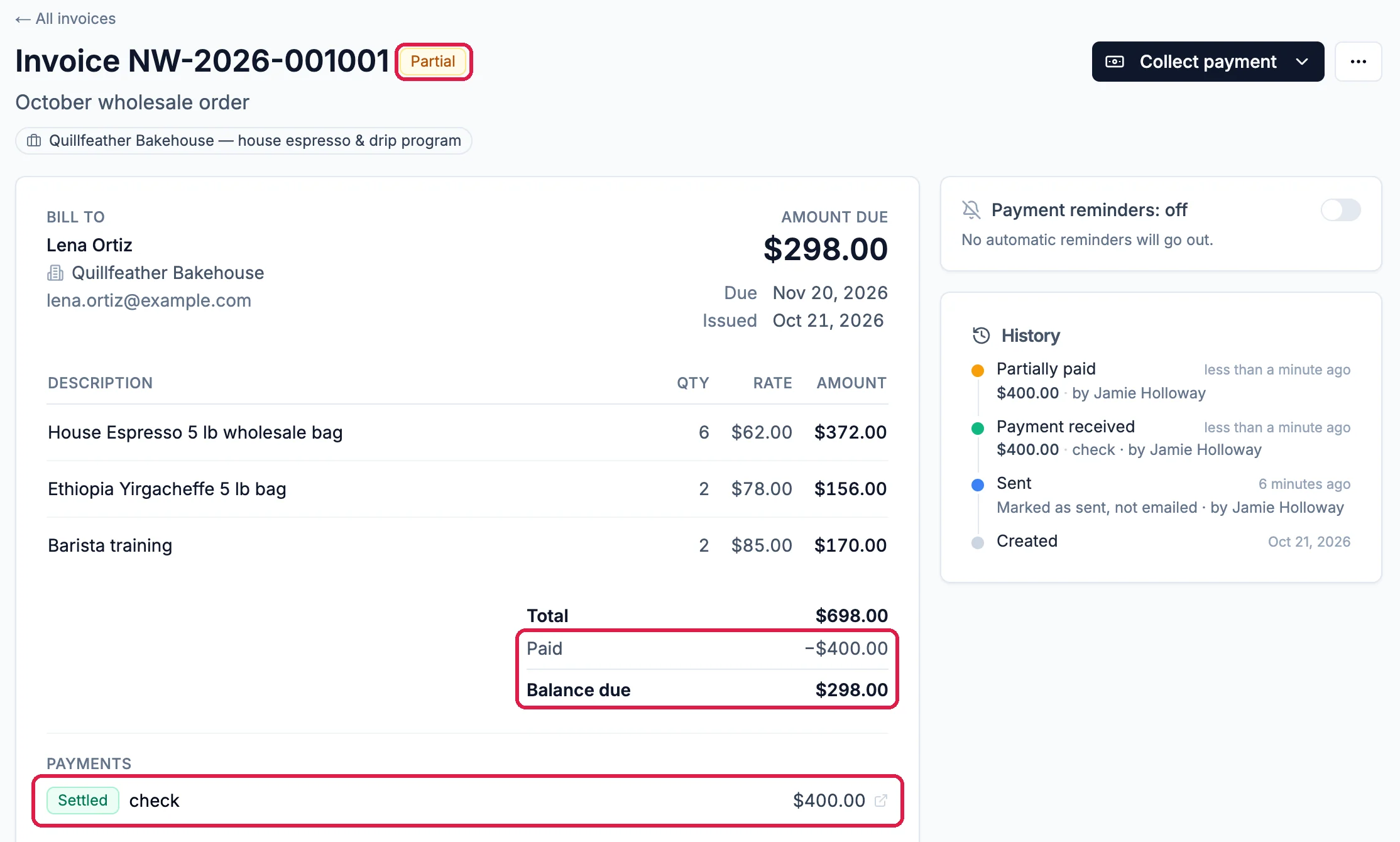The image size is (1400, 842).
Task: Click the $78.00 rate cell
Action: point(762,489)
